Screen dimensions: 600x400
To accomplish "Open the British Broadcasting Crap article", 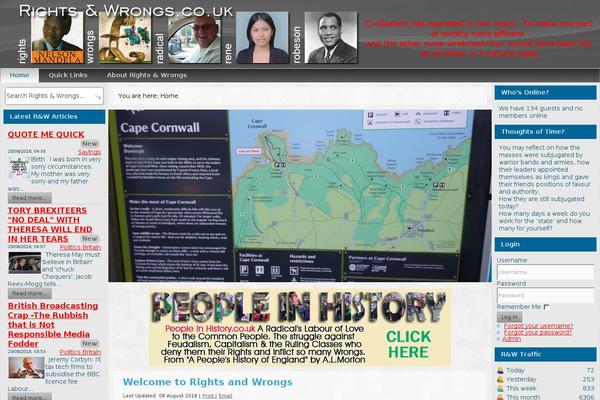I will click(53, 325).
